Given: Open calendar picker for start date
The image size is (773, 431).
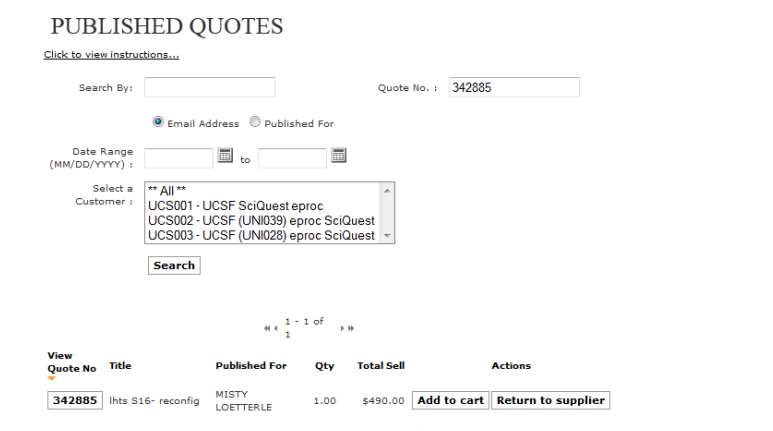Looking at the screenshot, I should point(225,155).
